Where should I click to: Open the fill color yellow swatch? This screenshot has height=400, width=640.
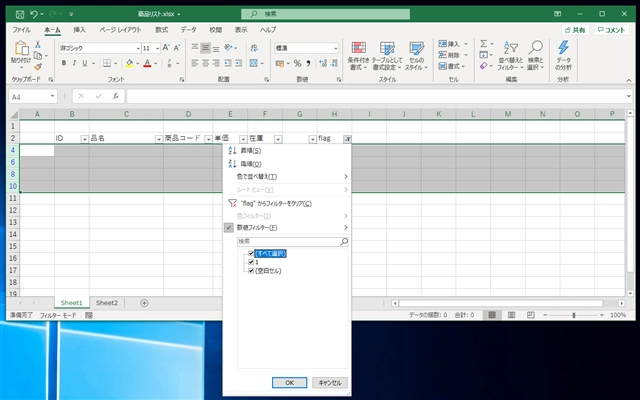pos(129,63)
